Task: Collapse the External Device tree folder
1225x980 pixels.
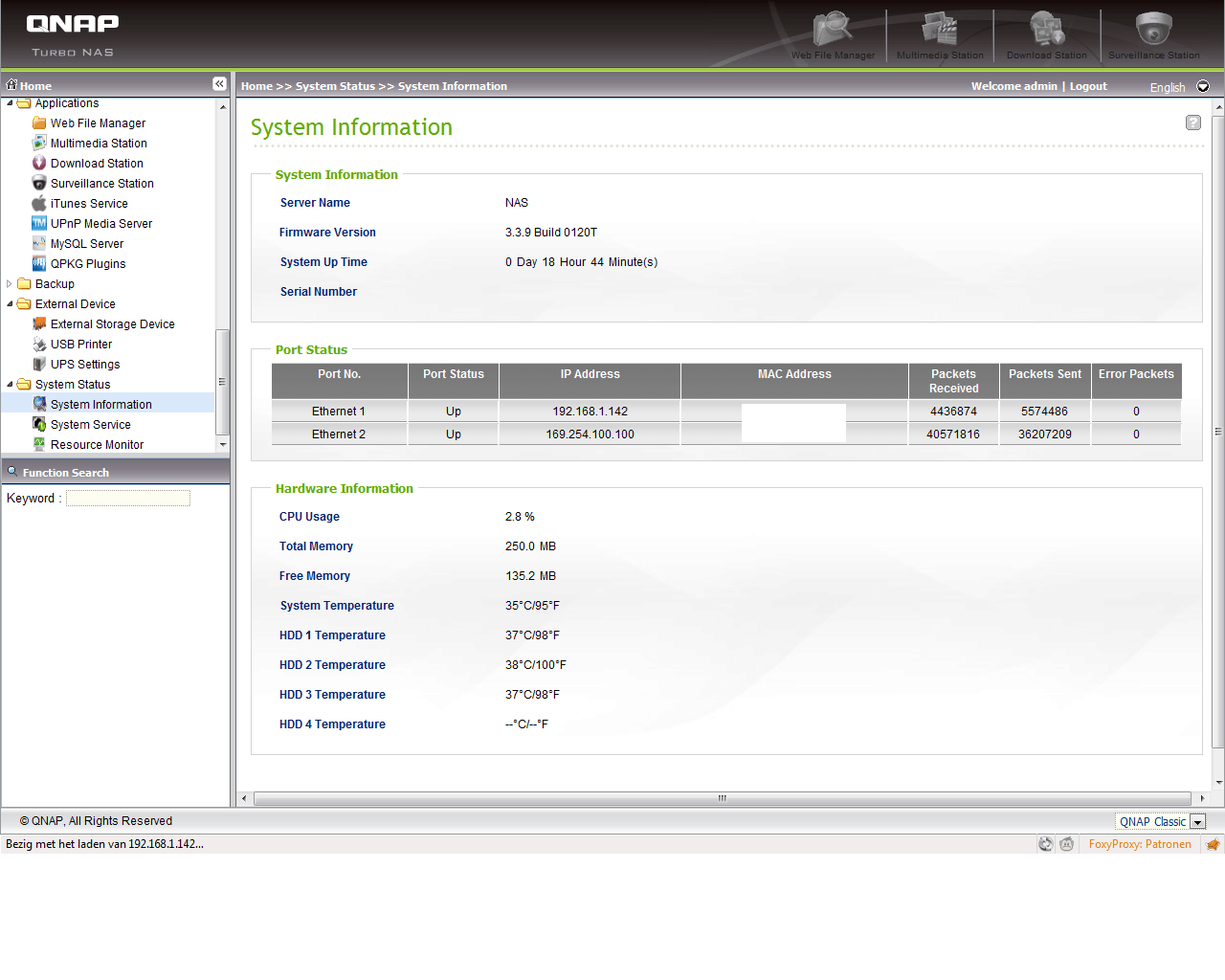Action: (10, 304)
